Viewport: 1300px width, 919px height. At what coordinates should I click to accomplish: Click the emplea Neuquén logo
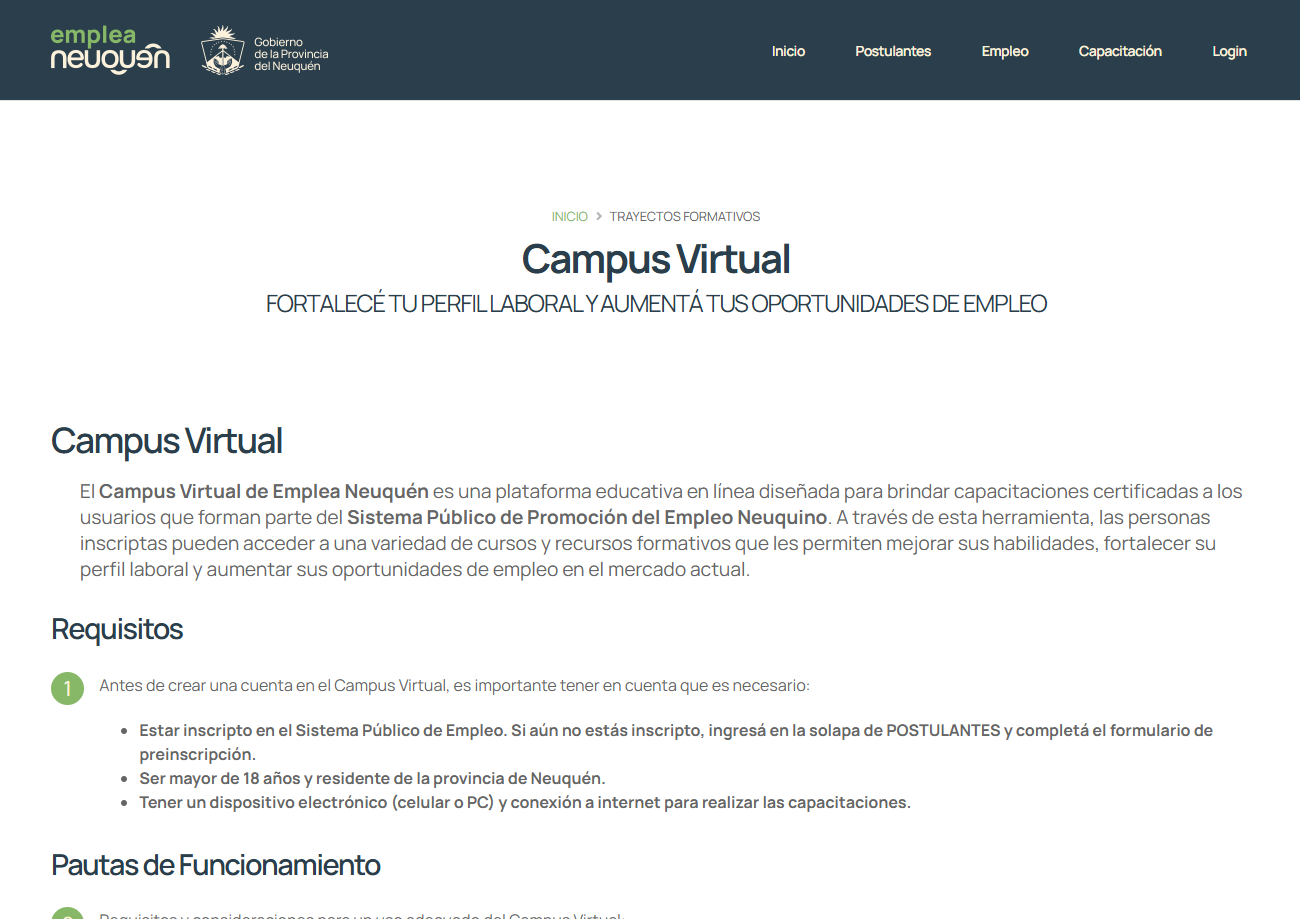[110, 50]
